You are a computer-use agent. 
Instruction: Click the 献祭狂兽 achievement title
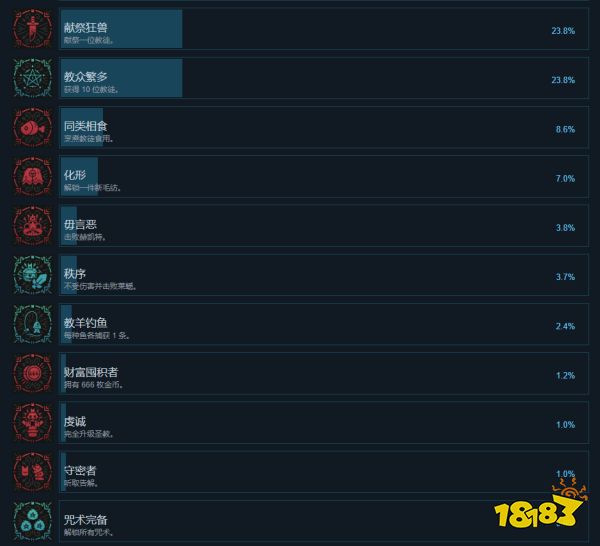(85, 28)
